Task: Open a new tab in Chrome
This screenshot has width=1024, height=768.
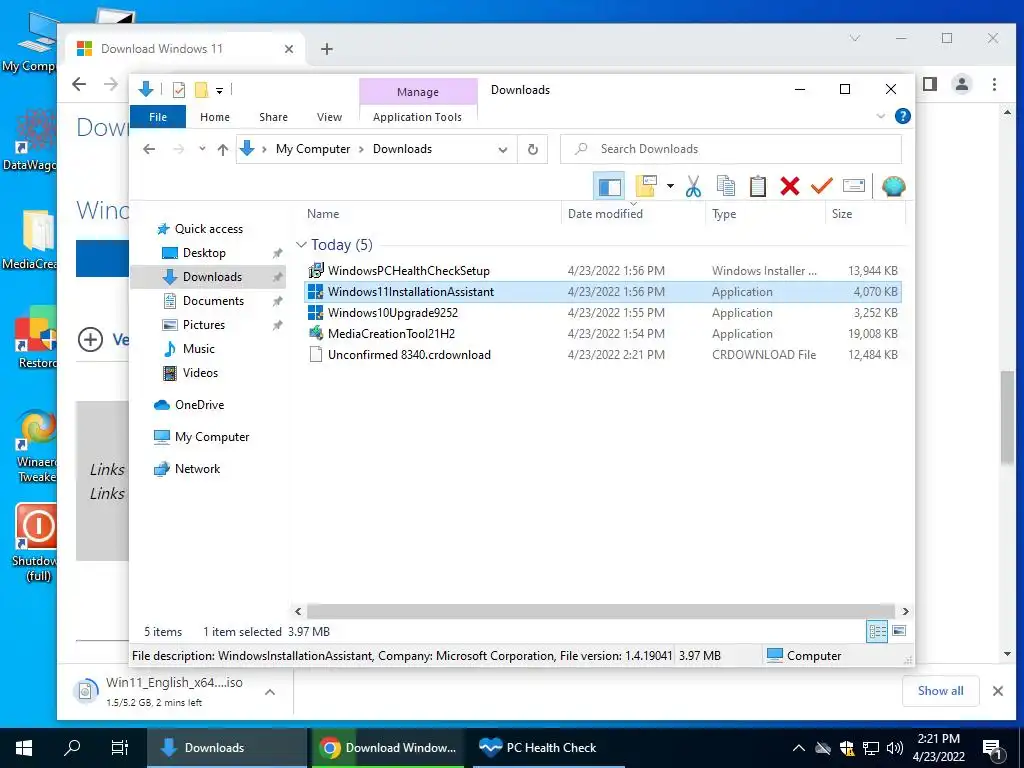Action: (x=327, y=49)
